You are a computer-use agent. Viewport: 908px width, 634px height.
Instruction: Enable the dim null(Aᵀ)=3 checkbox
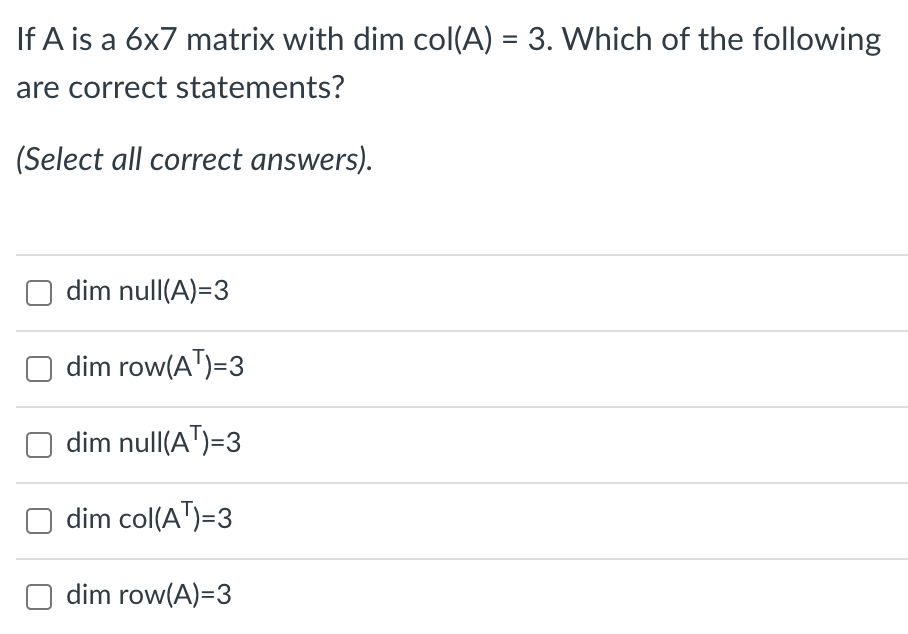[x=38, y=444]
